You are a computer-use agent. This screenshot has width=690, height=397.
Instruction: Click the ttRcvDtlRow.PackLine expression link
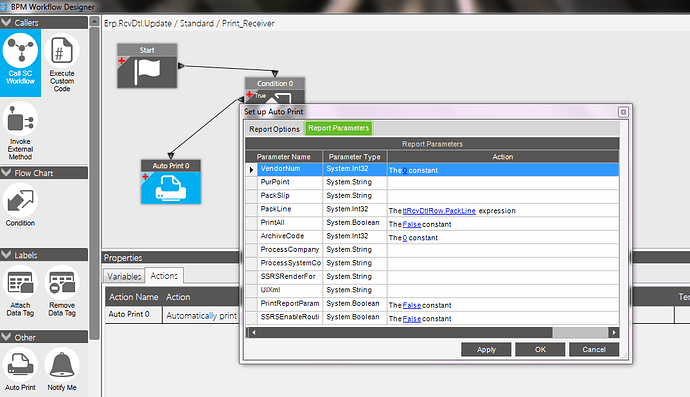pyautogui.click(x=439, y=211)
